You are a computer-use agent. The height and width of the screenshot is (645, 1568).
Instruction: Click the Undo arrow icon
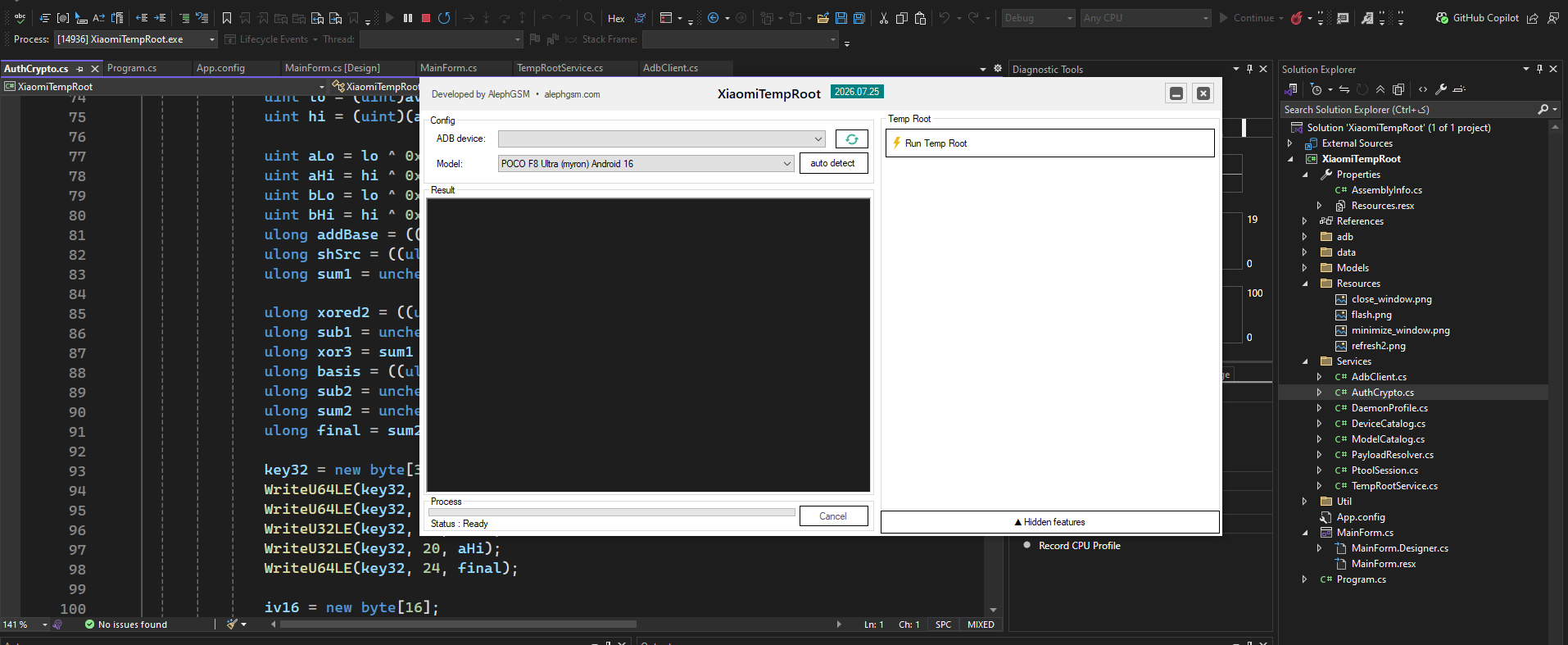tap(944, 18)
